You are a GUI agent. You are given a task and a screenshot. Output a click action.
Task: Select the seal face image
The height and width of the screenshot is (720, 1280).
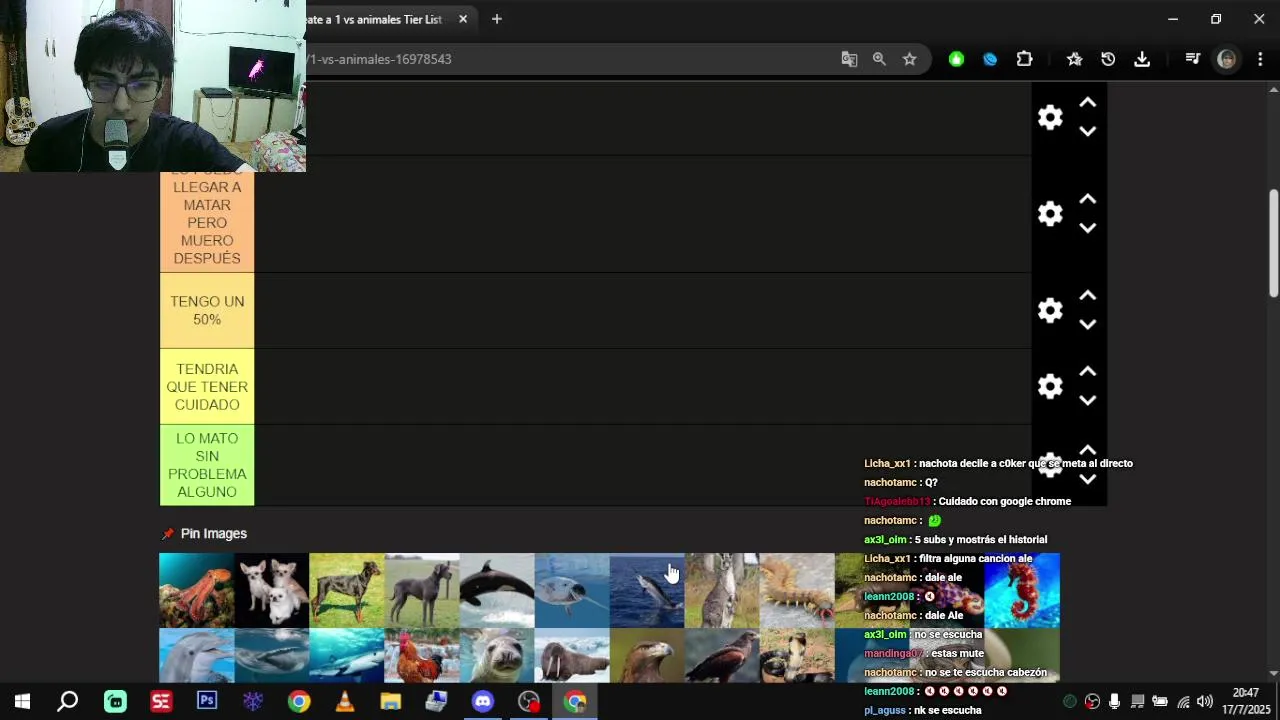pyautogui.click(x=496, y=656)
